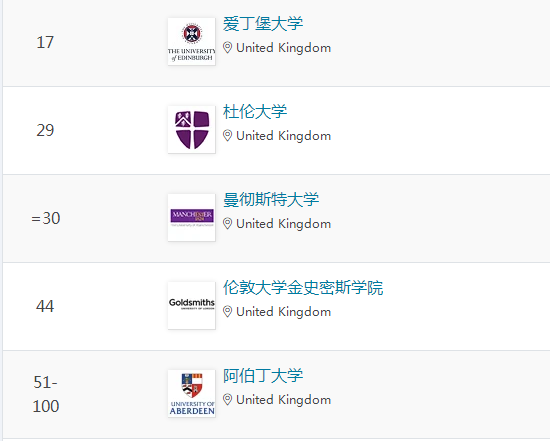Click the Manchester University logo
Viewport: 550px width, 441px height.
coord(192,218)
